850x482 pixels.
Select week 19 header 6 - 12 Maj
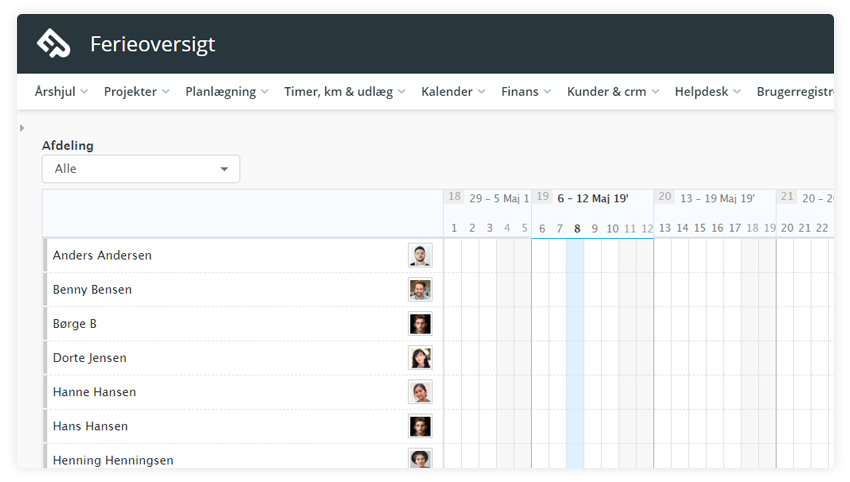593,198
